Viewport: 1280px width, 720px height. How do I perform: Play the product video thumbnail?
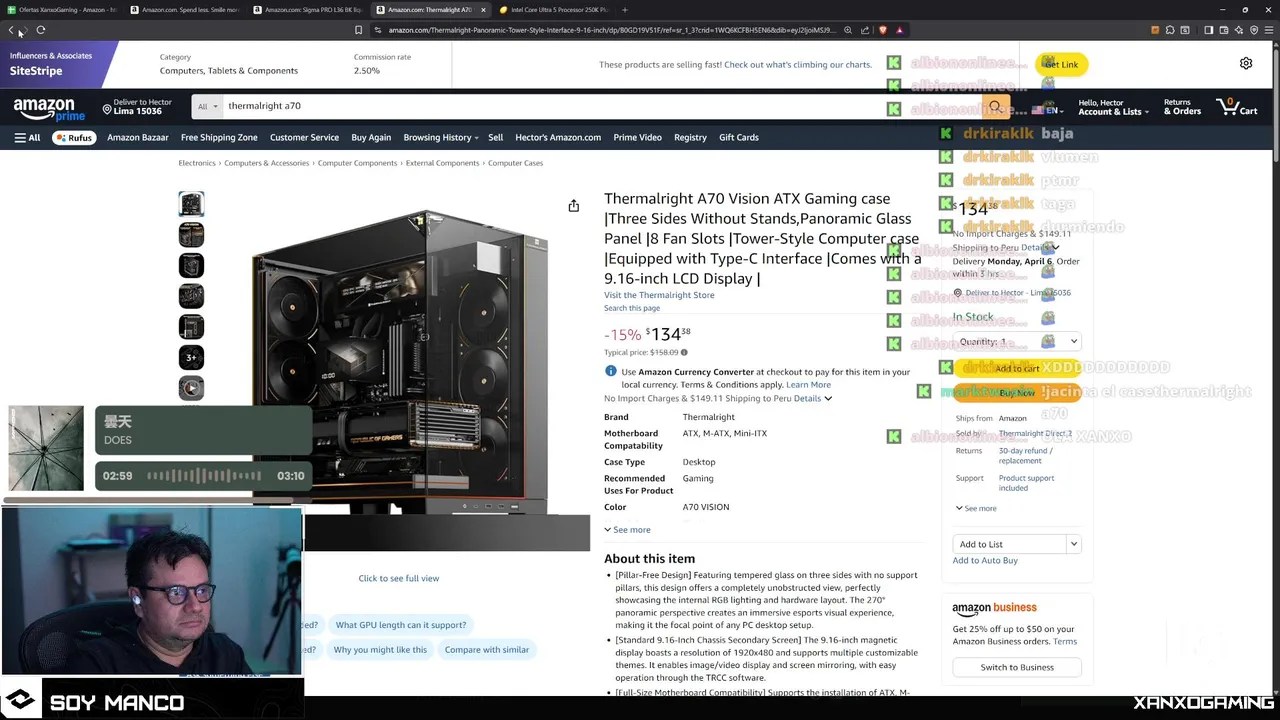pos(191,387)
